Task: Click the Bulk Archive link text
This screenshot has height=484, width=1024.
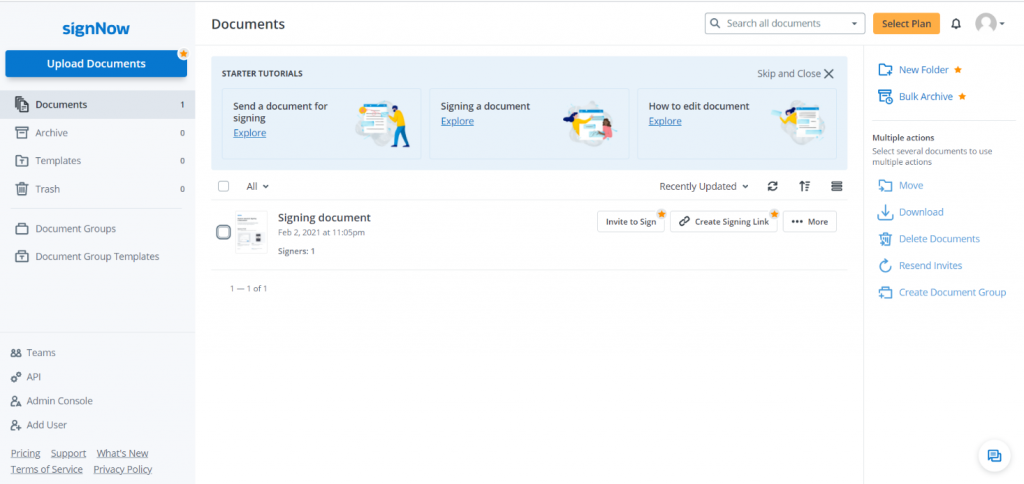Action: coord(925,97)
